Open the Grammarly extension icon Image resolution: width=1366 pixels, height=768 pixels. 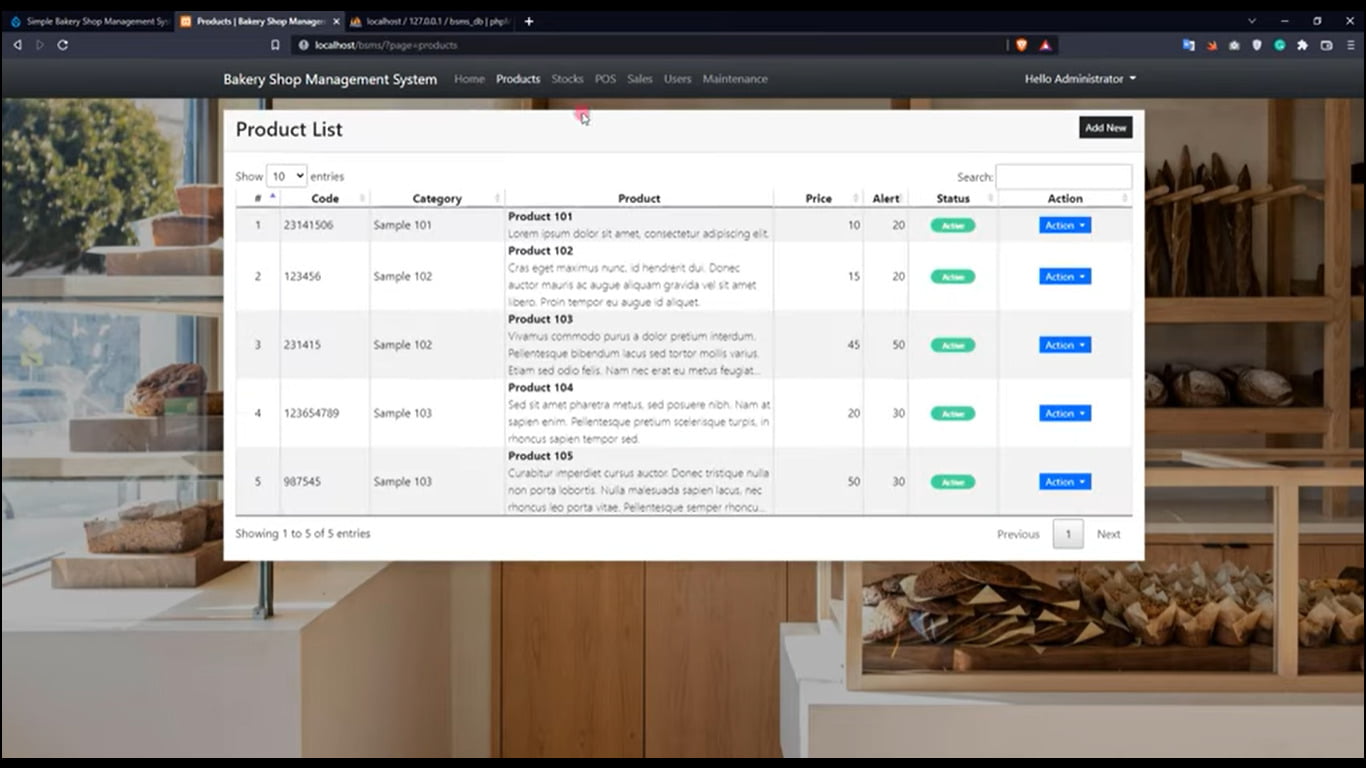[x=1280, y=45]
